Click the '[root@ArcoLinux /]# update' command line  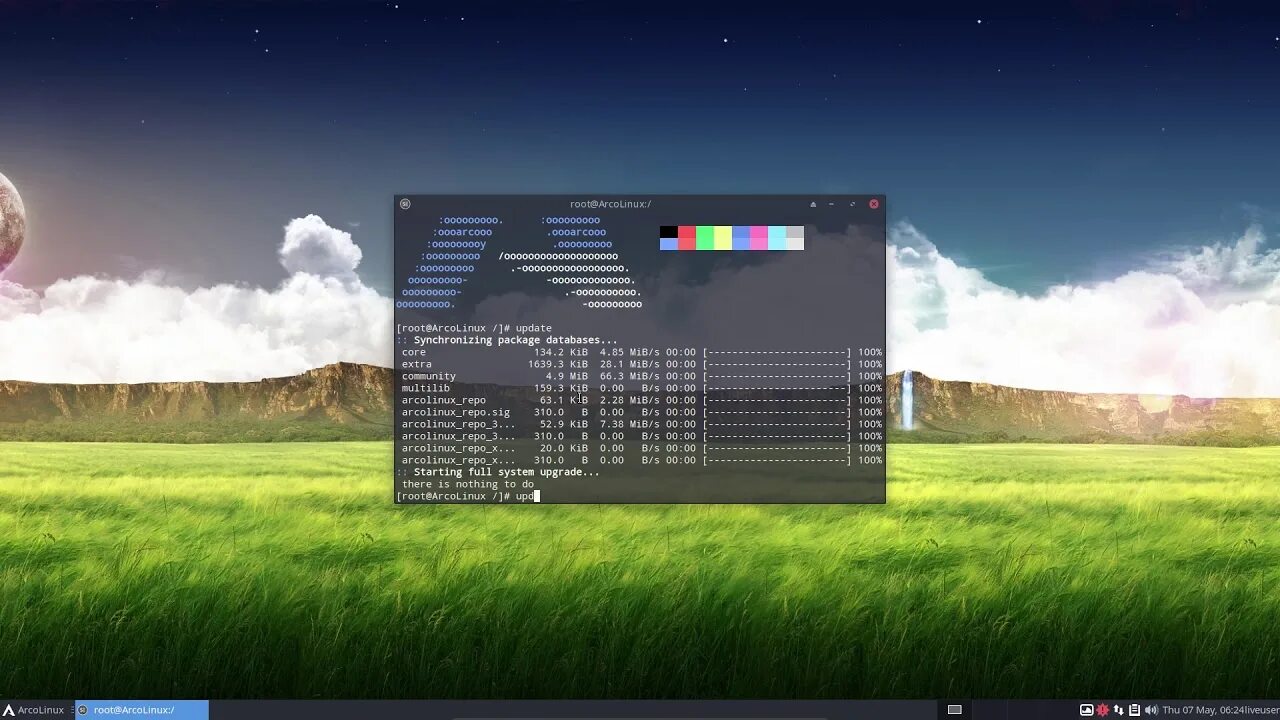pos(474,328)
